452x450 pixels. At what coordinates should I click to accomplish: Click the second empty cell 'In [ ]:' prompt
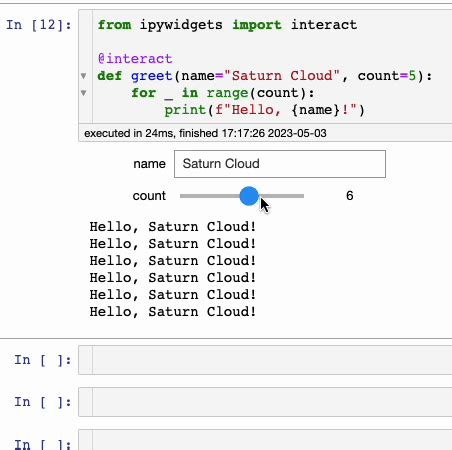pyautogui.click(x=43, y=402)
